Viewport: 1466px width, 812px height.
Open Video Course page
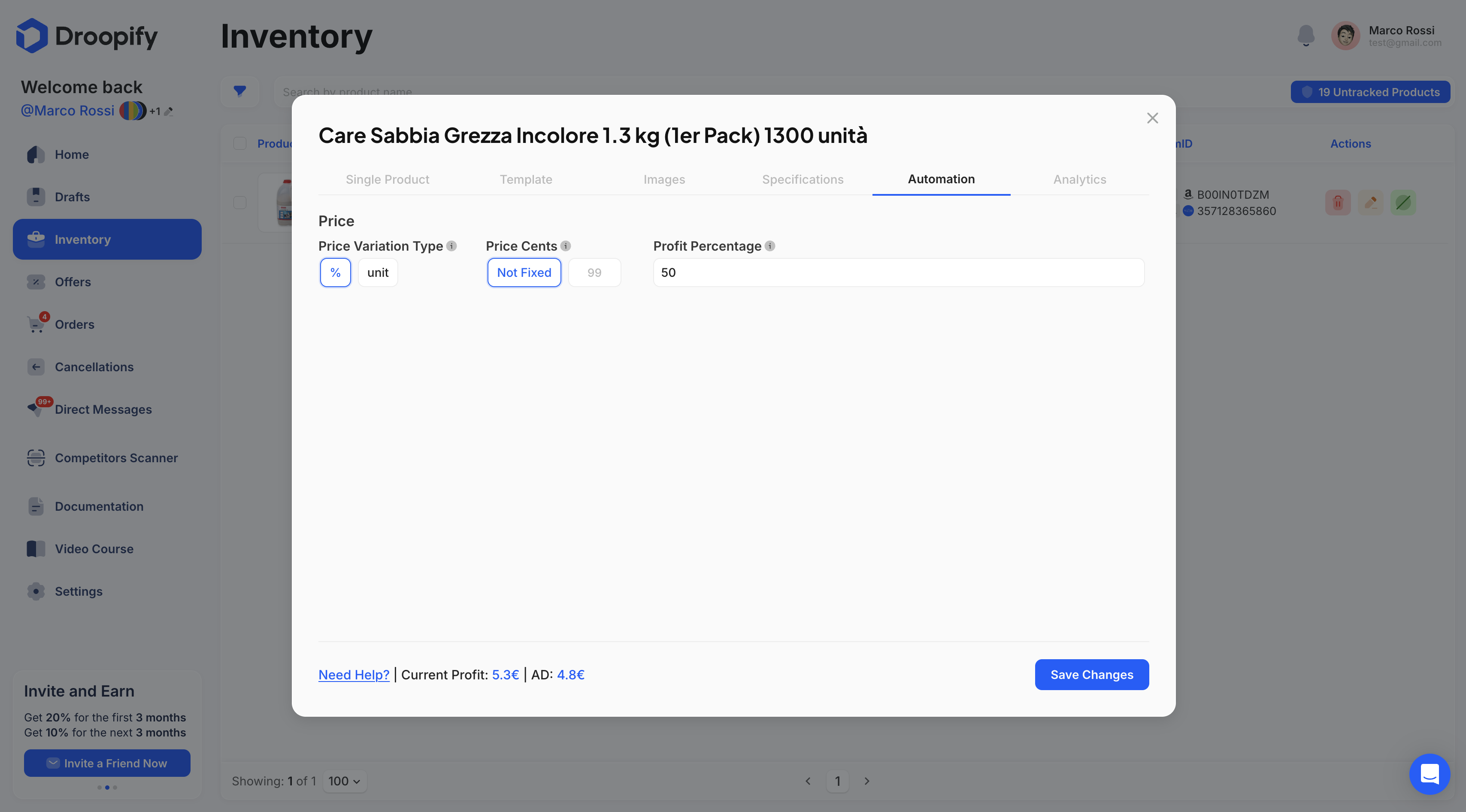pos(94,548)
